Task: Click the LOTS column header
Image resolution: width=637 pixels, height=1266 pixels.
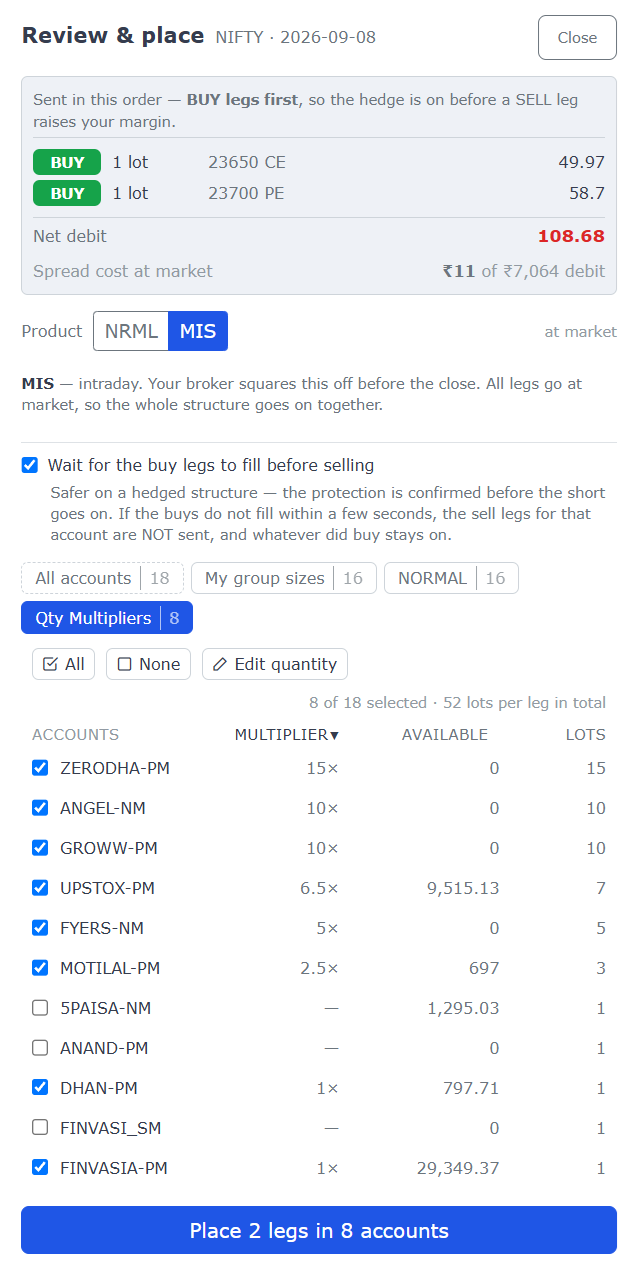Action: coord(586,735)
